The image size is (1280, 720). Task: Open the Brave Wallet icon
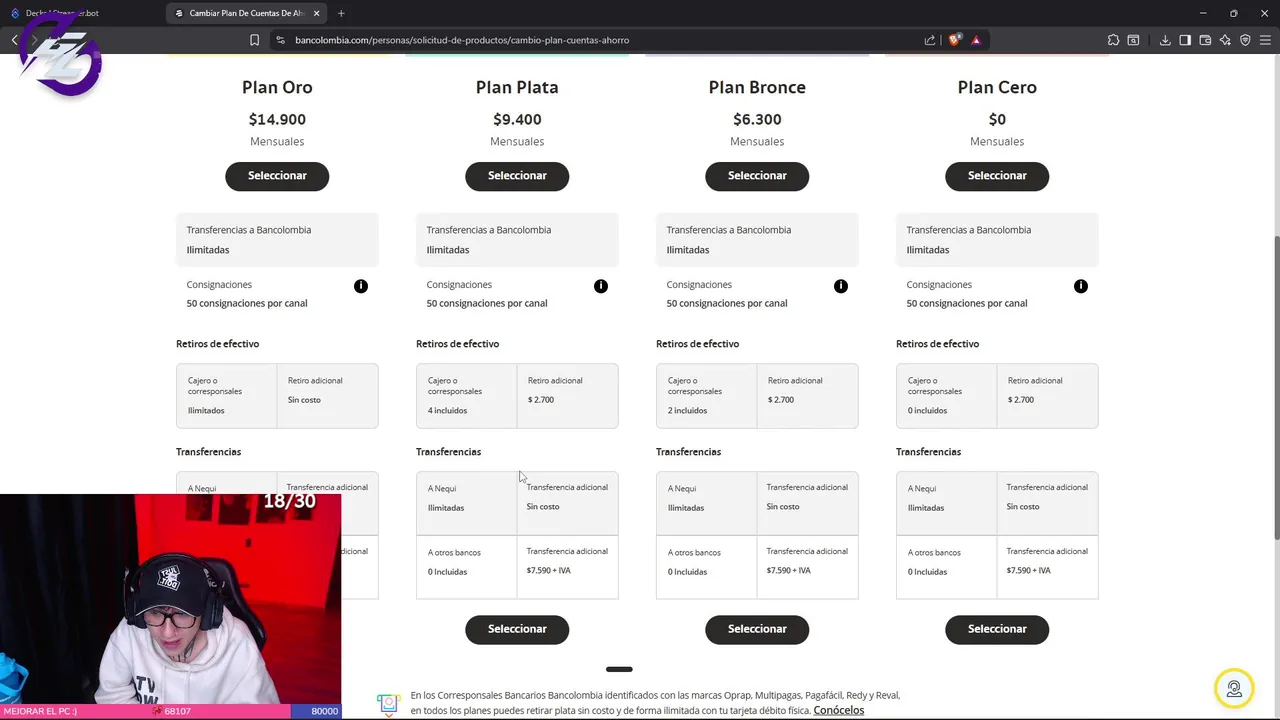(1205, 40)
